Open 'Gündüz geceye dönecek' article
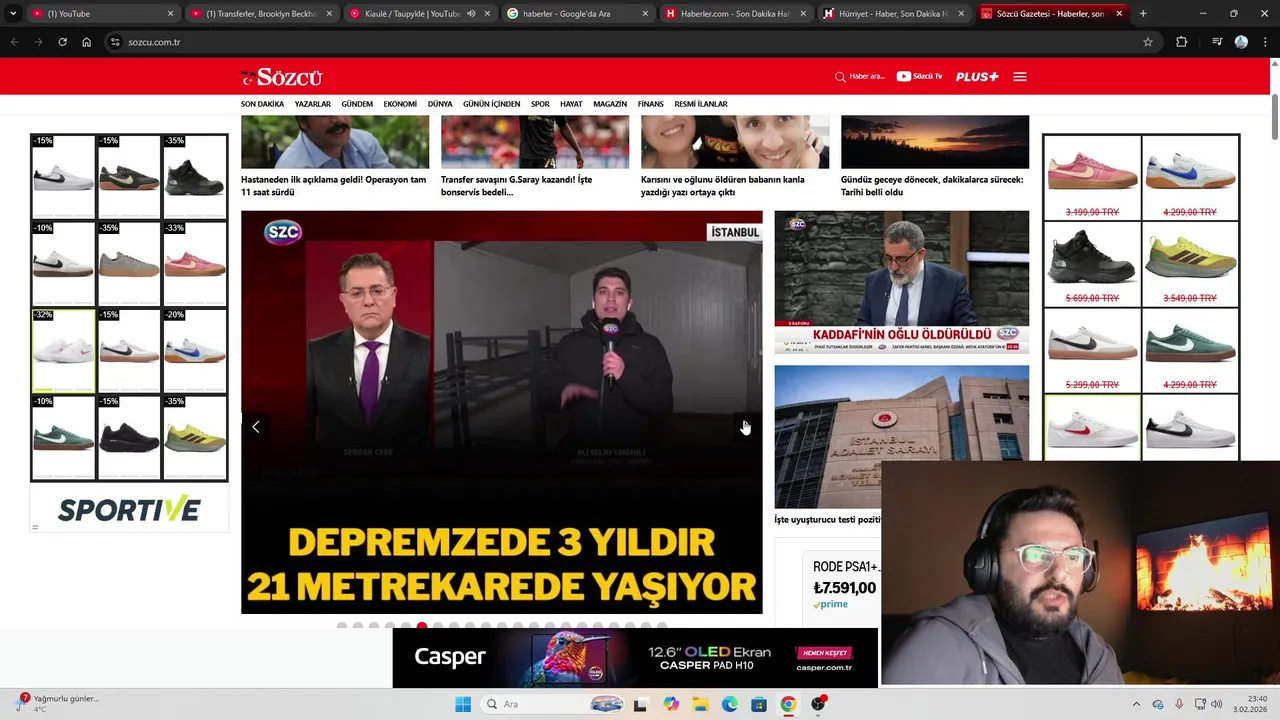 [932, 186]
